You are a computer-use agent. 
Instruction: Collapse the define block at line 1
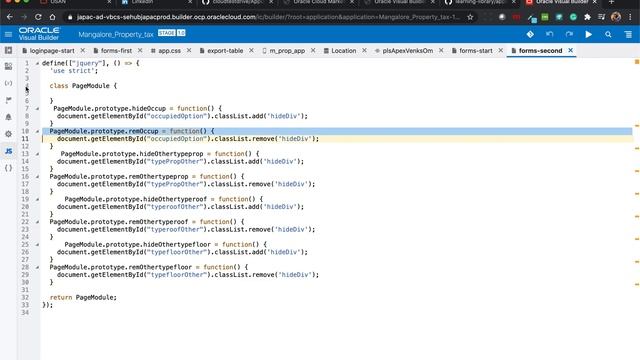(37, 63)
